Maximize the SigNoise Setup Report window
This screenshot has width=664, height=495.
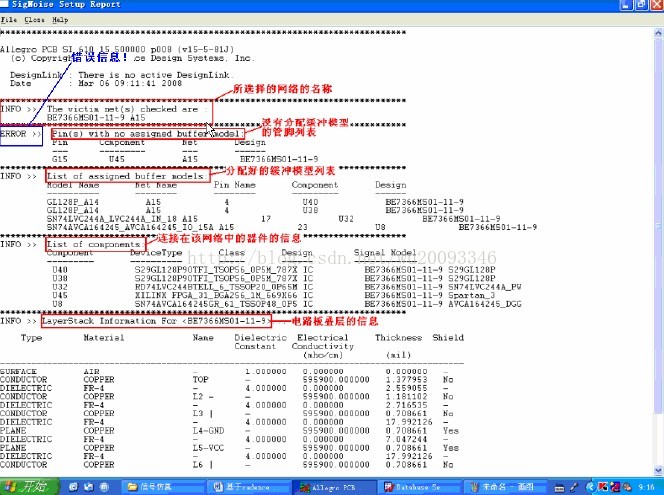point(641,5)
